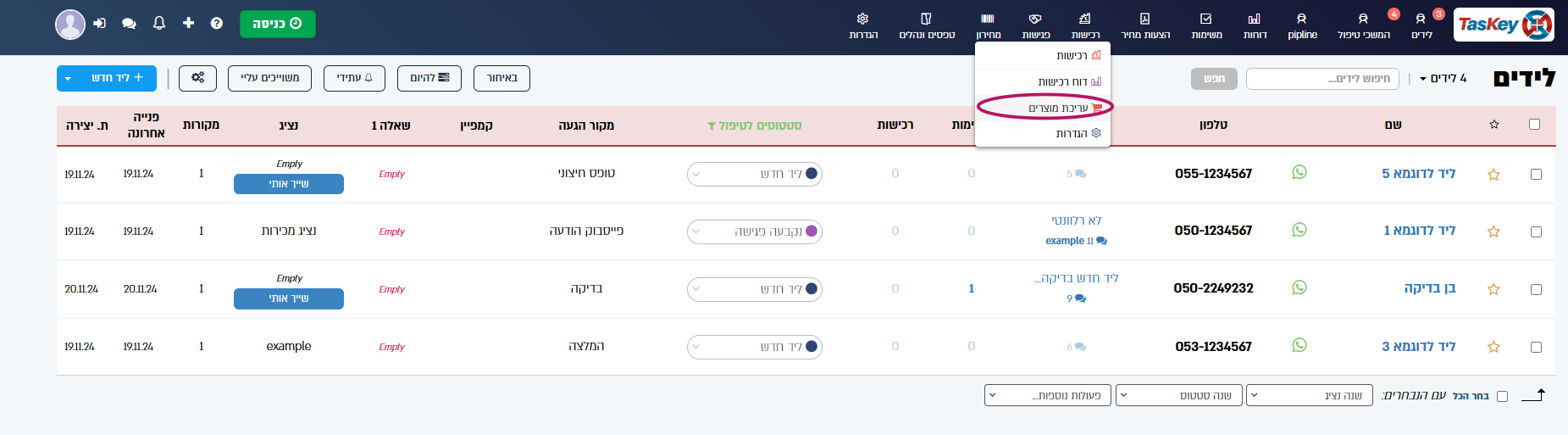Go to the pipline view
This screenshot has width=1568, height=435.
coord(1302,25)
